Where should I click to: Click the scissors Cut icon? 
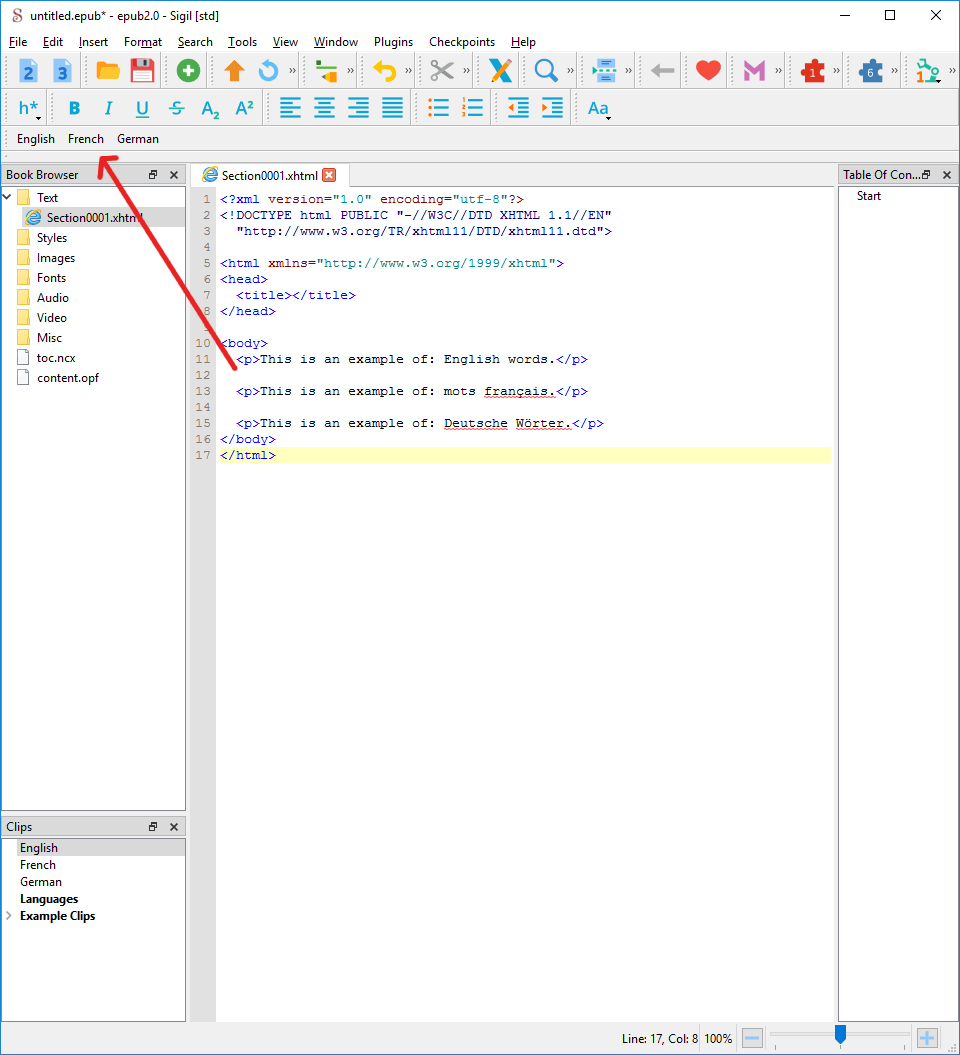tap(442, 71)
